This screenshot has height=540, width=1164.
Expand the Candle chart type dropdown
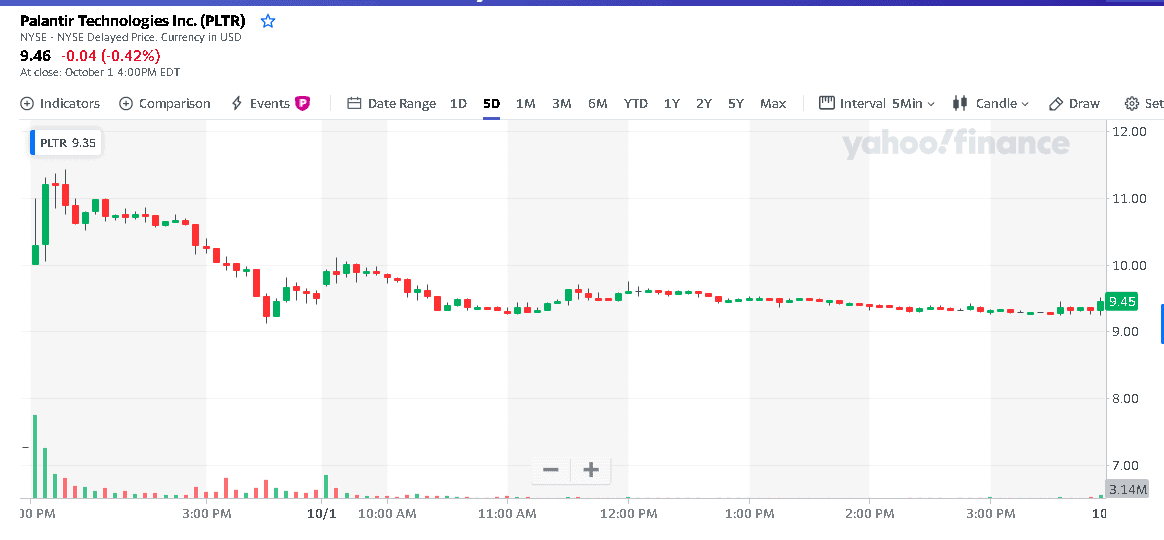[990, 103]
